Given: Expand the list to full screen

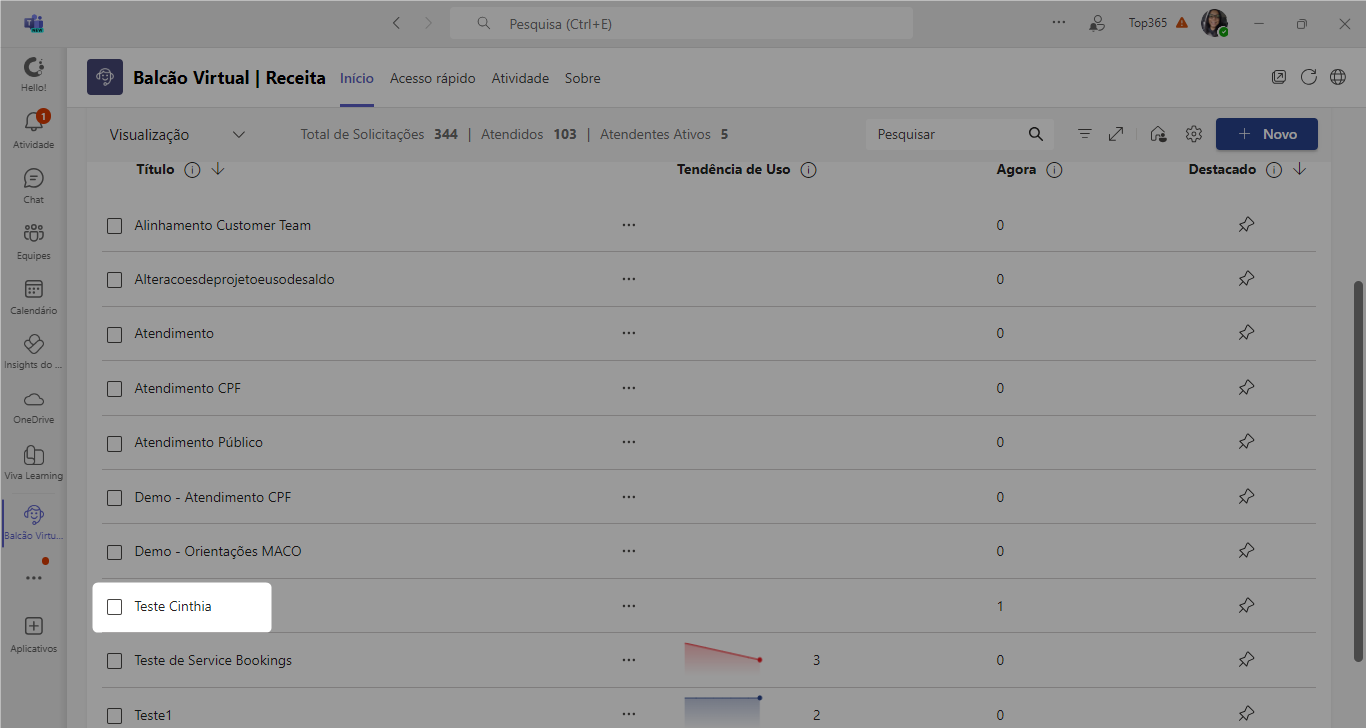Looking at the screenshot, I should [x=1116, y=134].
